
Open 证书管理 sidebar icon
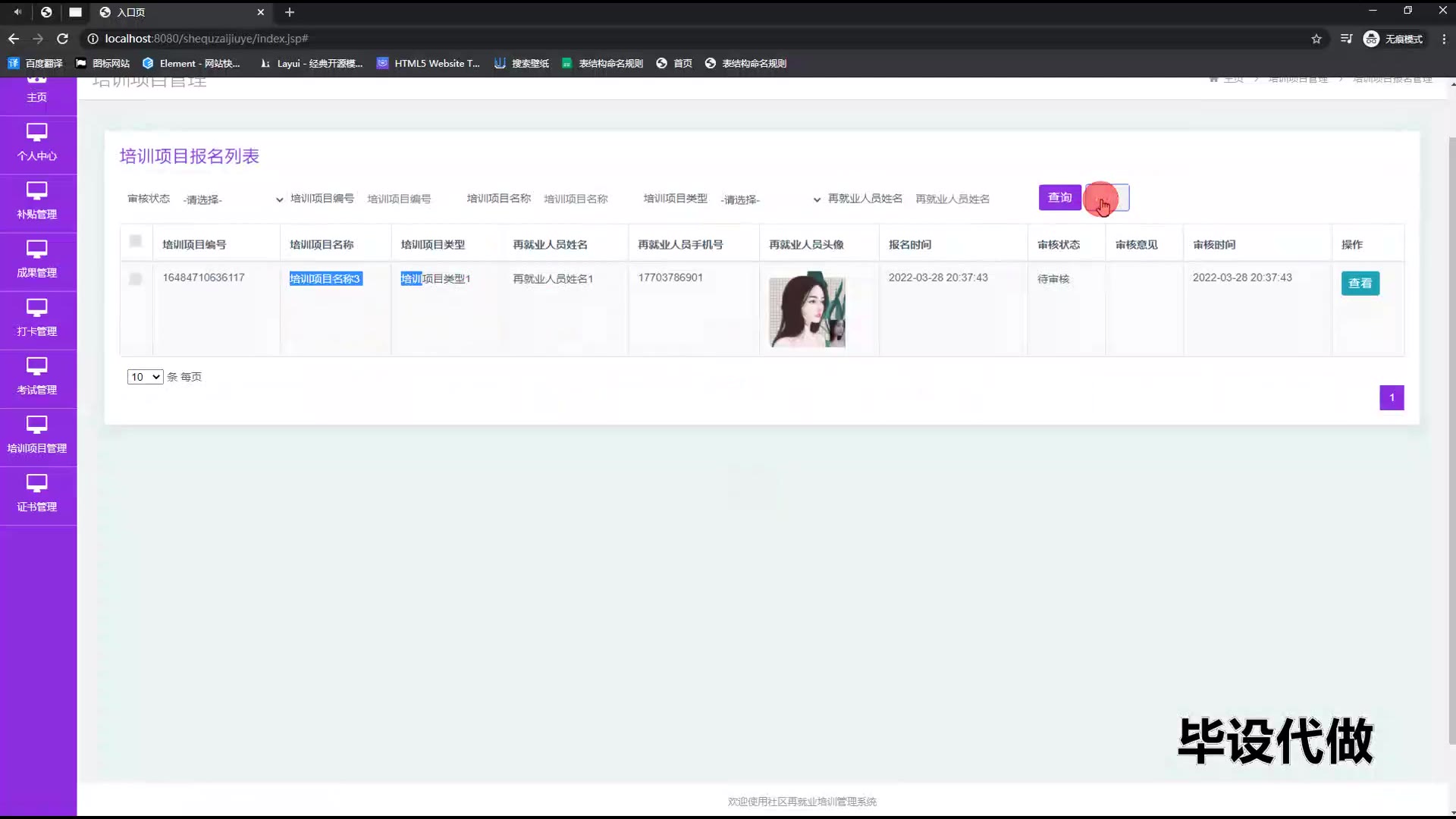coord(36,483)
